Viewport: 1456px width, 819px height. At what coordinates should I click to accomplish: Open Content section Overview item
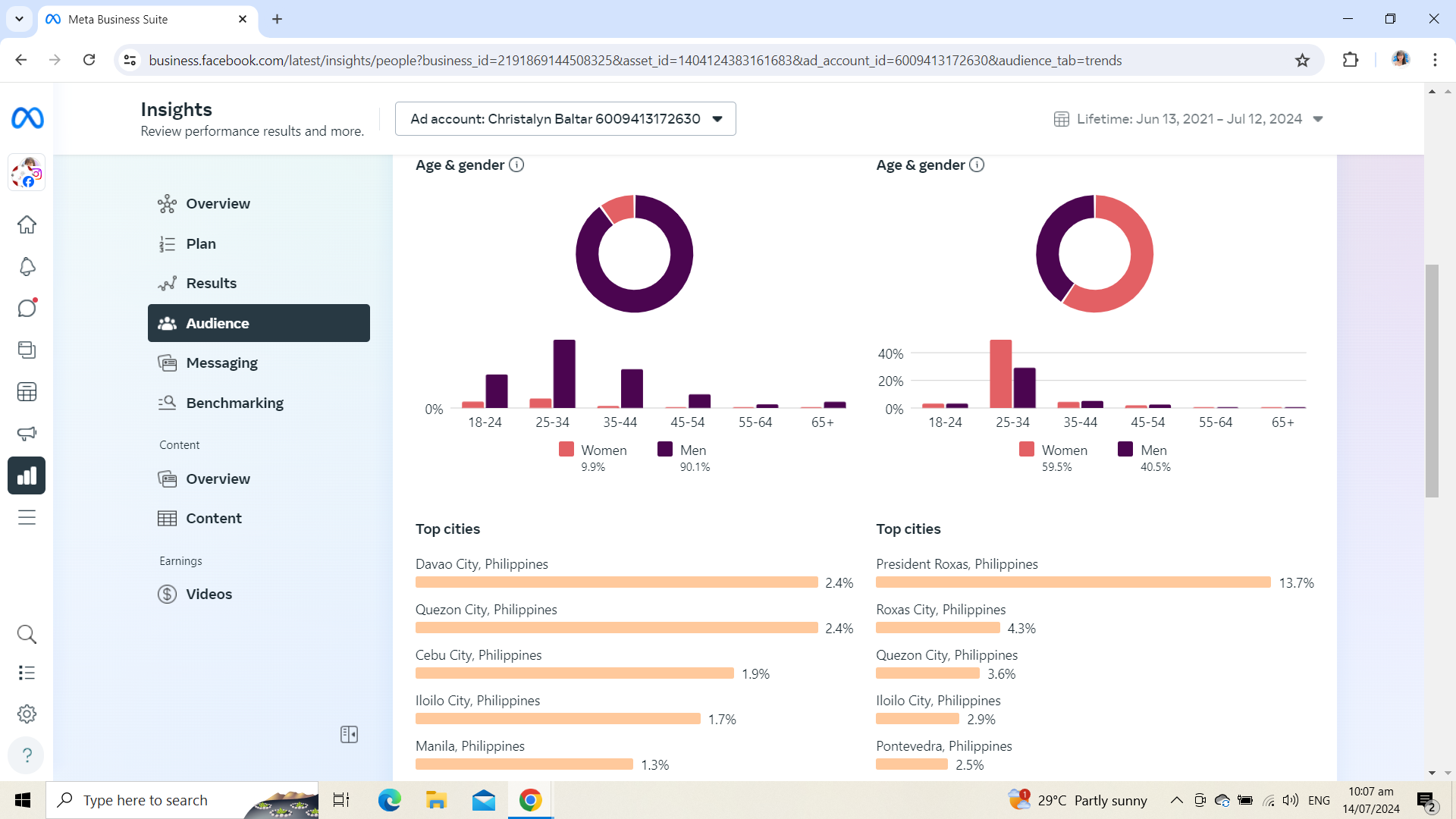coord(259,479)
